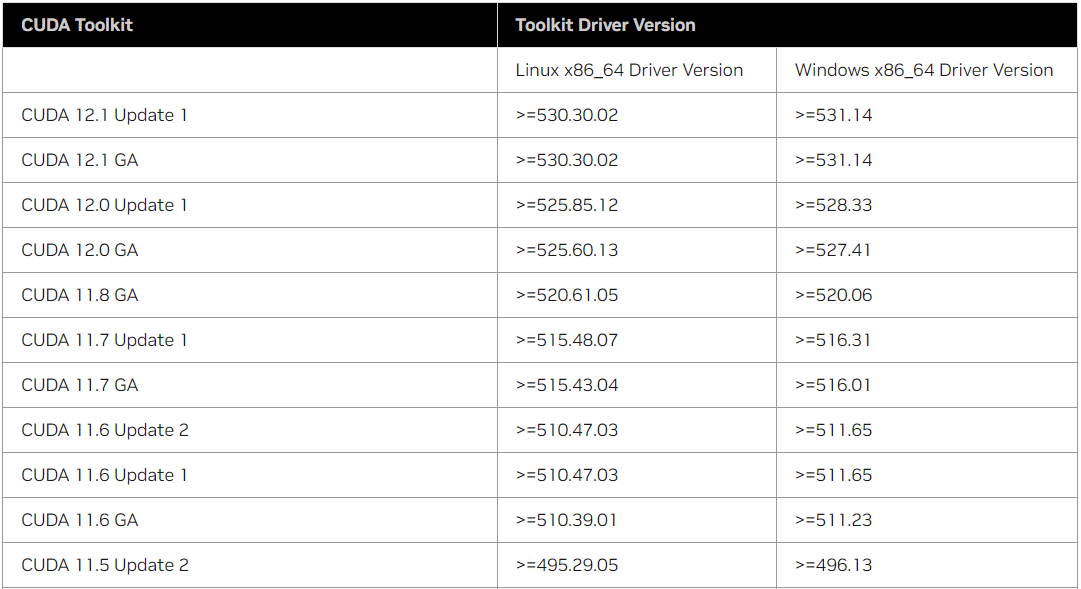Click the CUDA 11.8 GA row label
The image size is (1081, 589).
pyautogui.click(x=79, y=295)
